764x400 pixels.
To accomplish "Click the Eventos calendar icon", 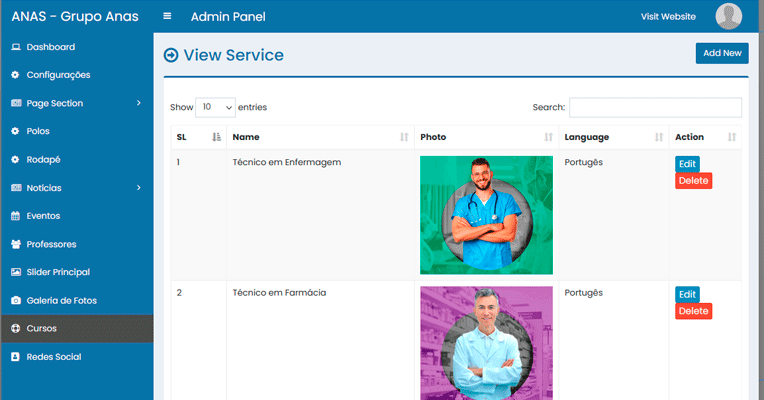I will coord(15,216).
